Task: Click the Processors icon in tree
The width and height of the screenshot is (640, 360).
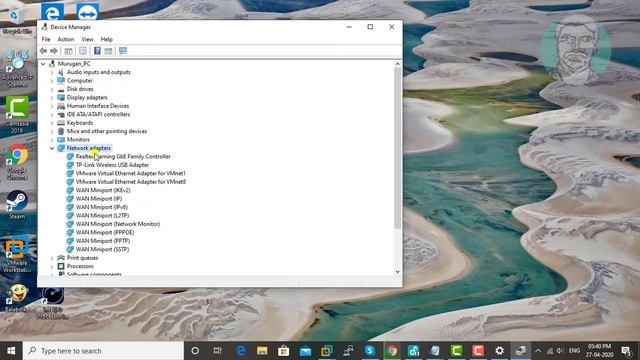Action: (61, 266)
